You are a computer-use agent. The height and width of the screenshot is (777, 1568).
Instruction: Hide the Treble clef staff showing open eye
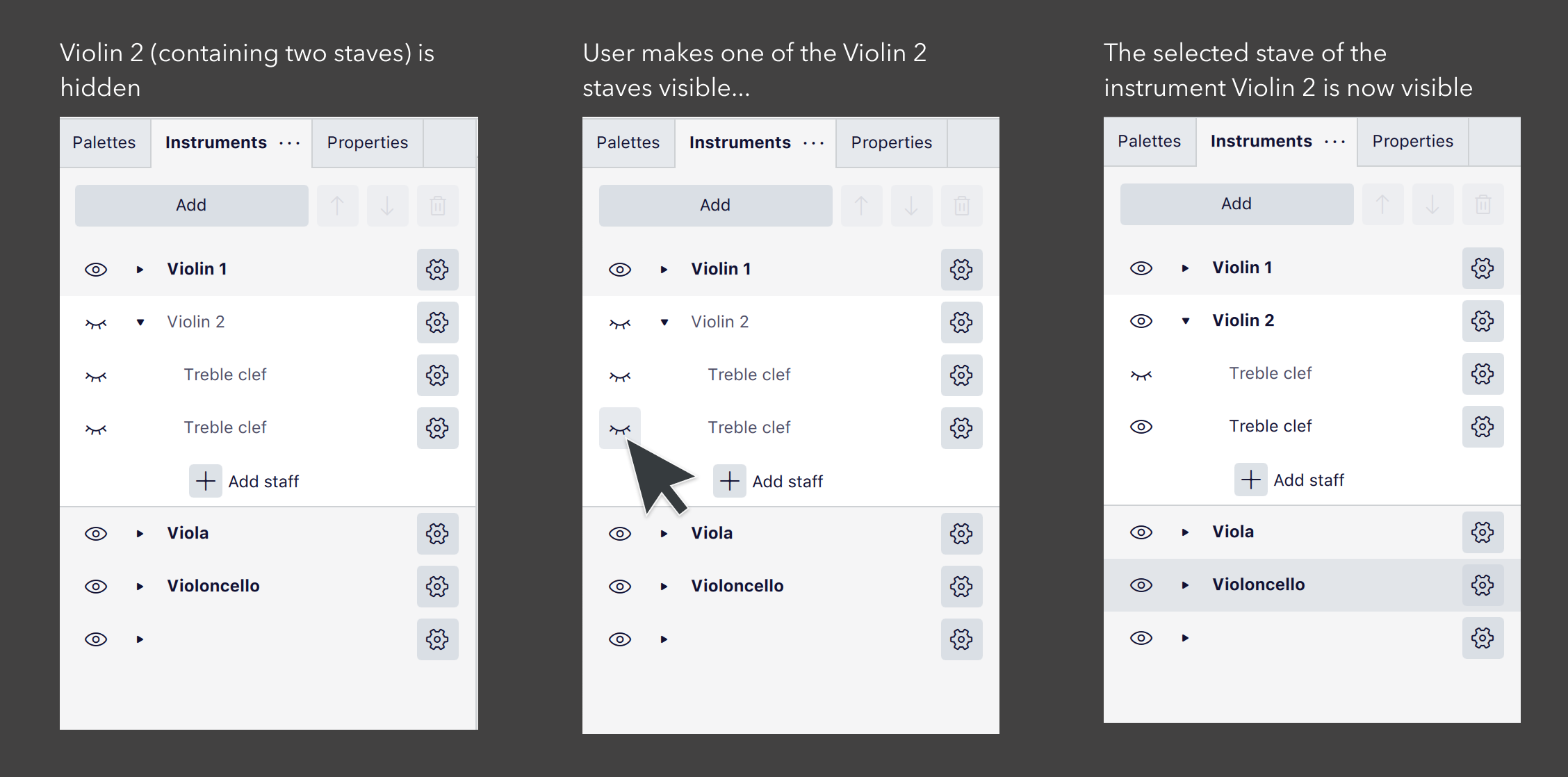click(1141, 427)
